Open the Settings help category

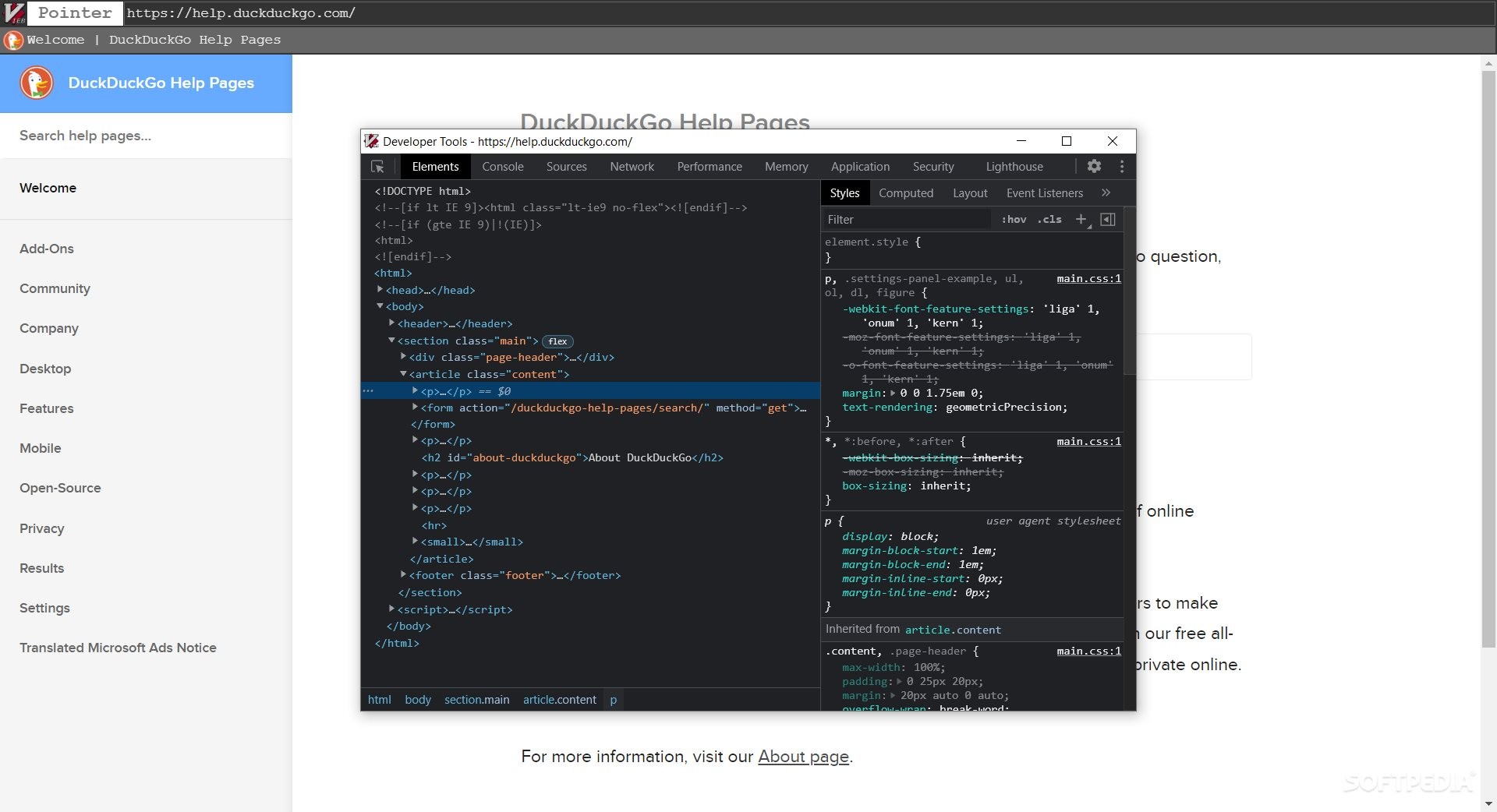pyautogui.click(x=44, y=608)
